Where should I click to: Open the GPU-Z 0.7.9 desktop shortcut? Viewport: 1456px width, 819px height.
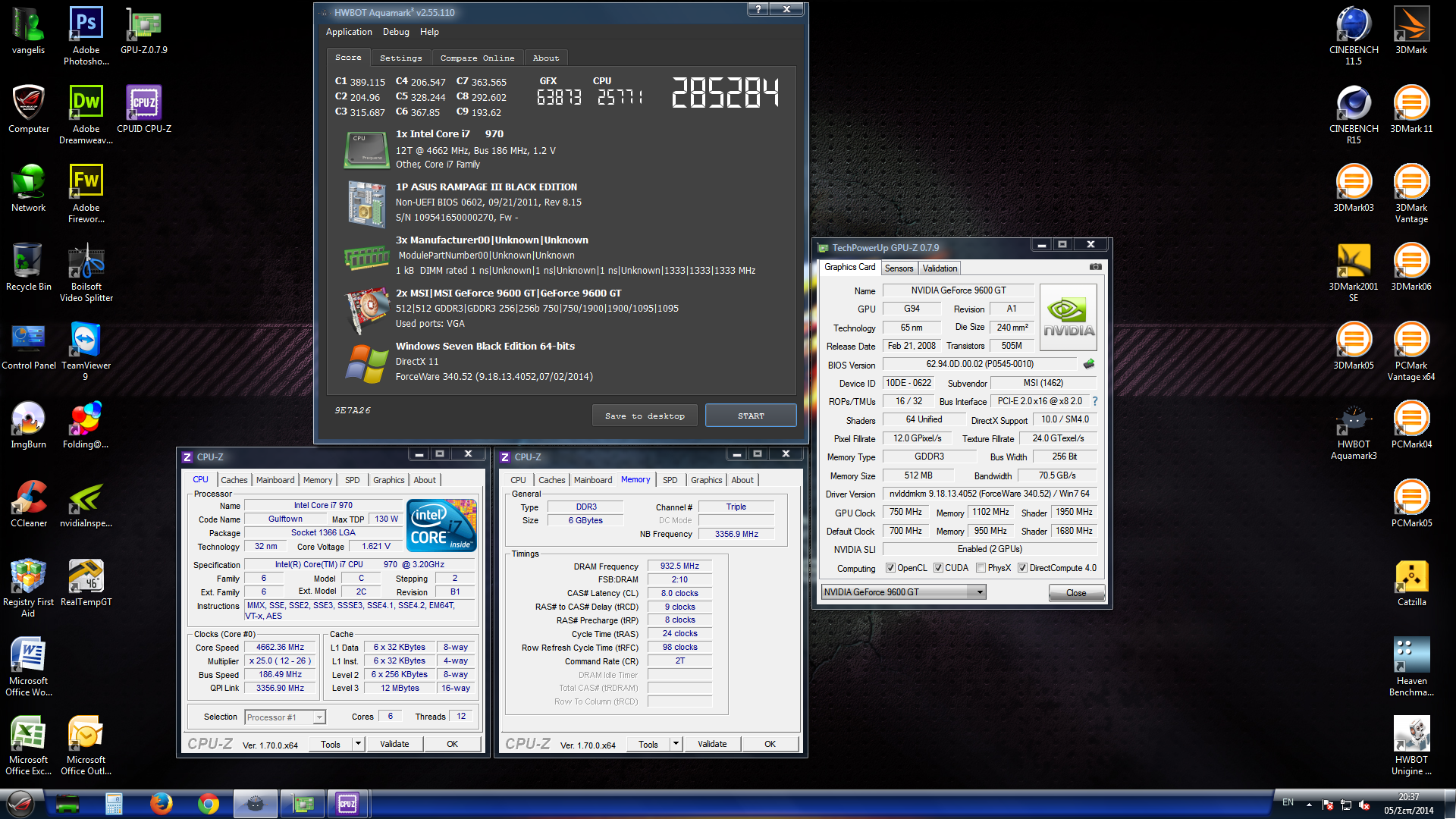coord(144,31)
